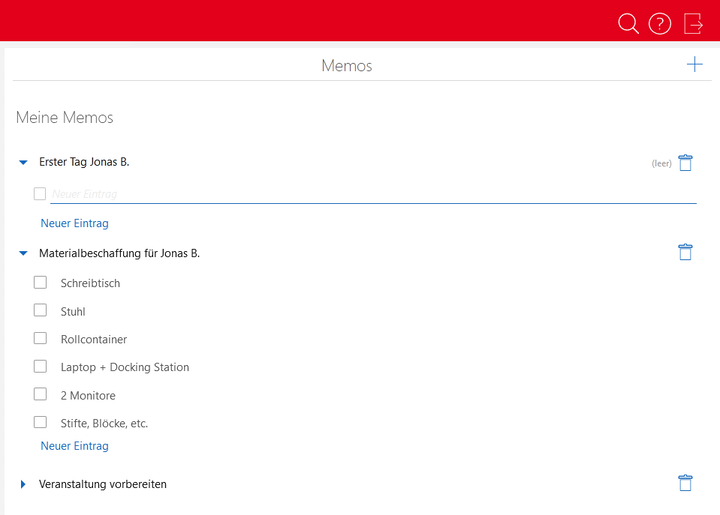Tick the Stuhl checkbox
This screenshot has height=515, width=720.
tap(41, 311)
